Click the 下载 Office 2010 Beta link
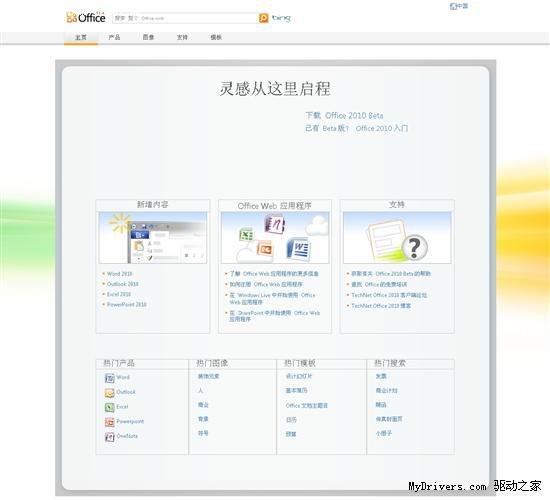Screen dimensions: 550x500 (344, 115)
